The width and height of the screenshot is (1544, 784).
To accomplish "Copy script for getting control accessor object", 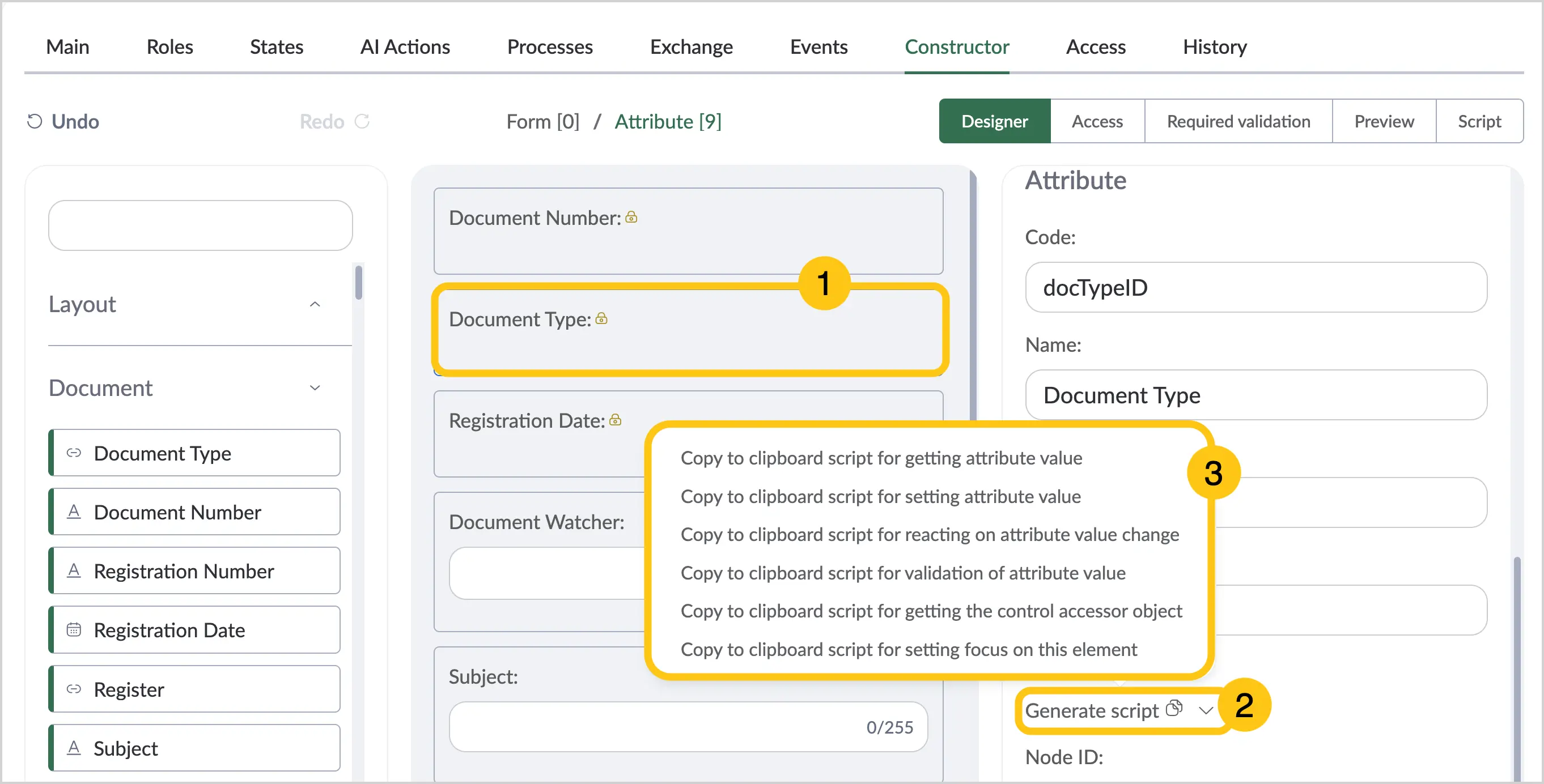I will (931, 611).
